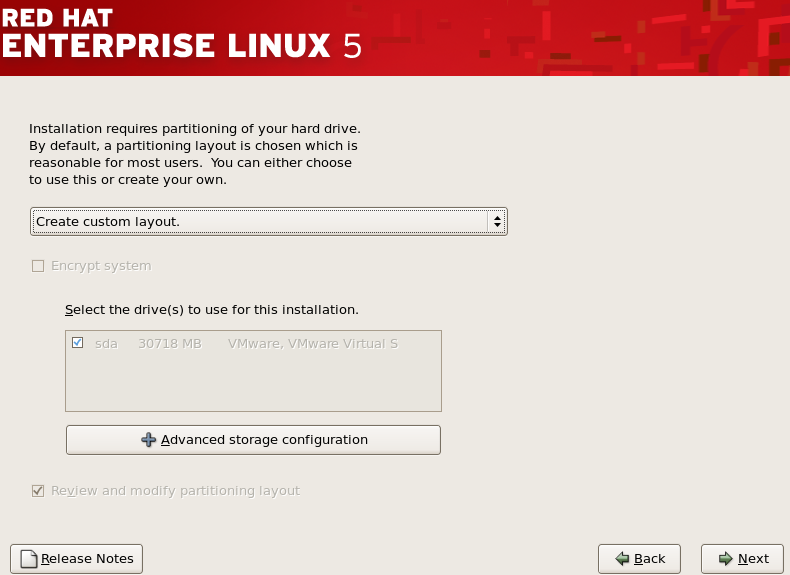Screen dimensions: 790x575
Task: Select the '30718 MB' drive size text
Action: pos(170,344)
